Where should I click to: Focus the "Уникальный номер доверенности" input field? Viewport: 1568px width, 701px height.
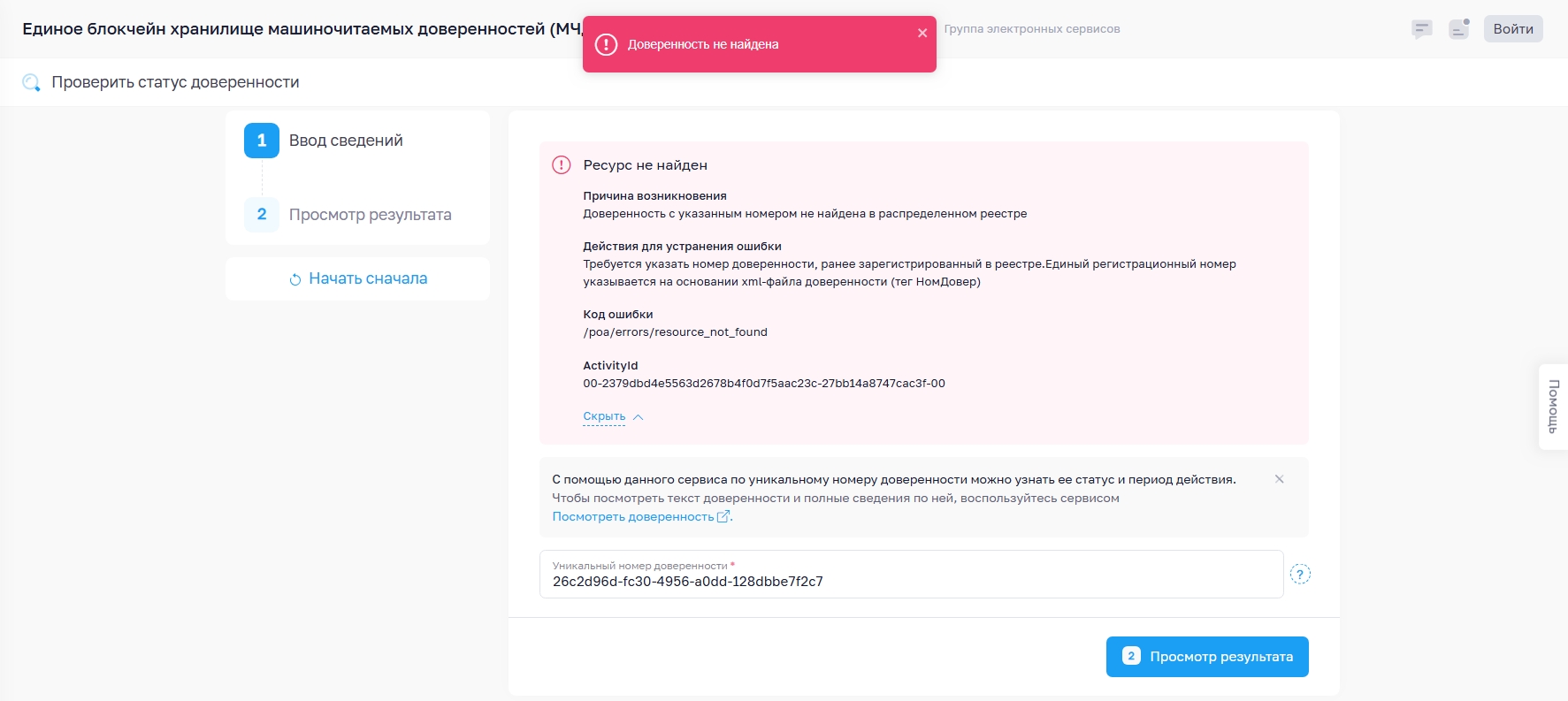pos(911,581)
